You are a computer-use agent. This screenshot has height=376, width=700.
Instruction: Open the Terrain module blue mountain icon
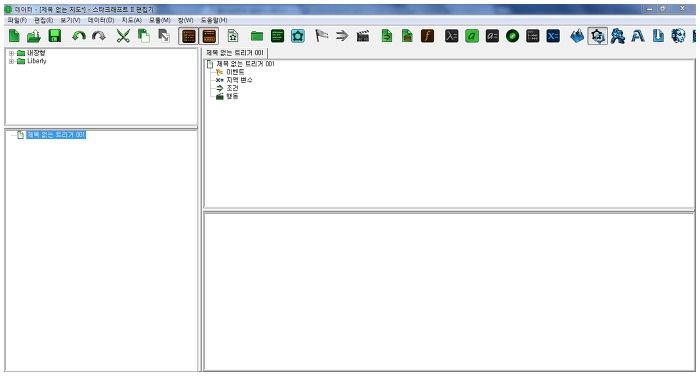pyautogui.click(x=577, y=36)
